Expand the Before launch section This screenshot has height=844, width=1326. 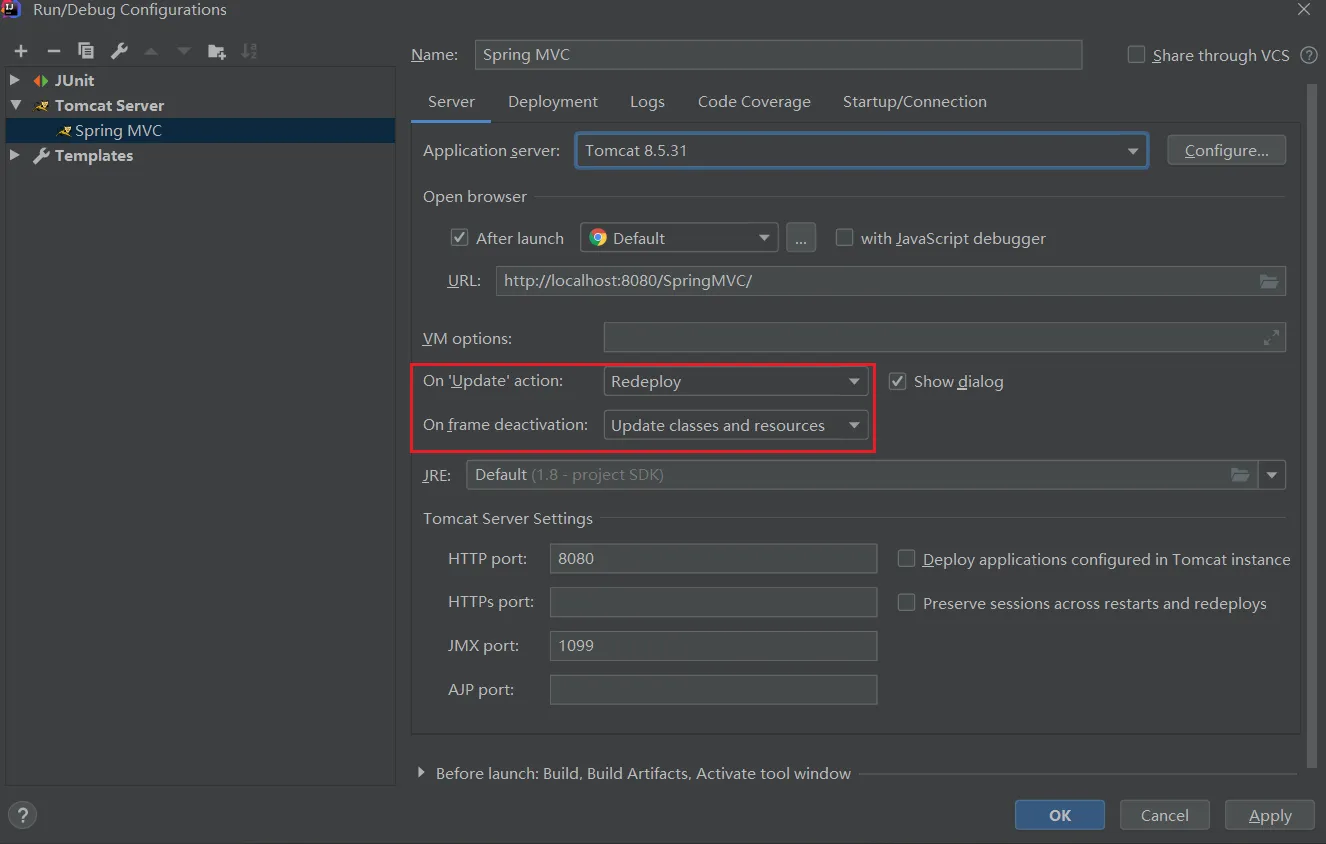(422, 773)
